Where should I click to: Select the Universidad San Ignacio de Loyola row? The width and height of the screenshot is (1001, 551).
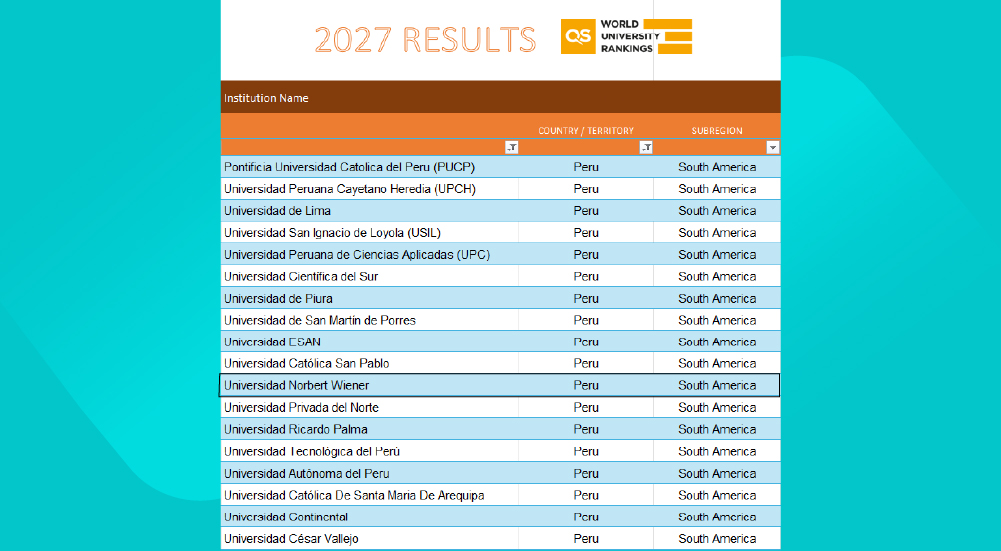[x=500, y=232]
